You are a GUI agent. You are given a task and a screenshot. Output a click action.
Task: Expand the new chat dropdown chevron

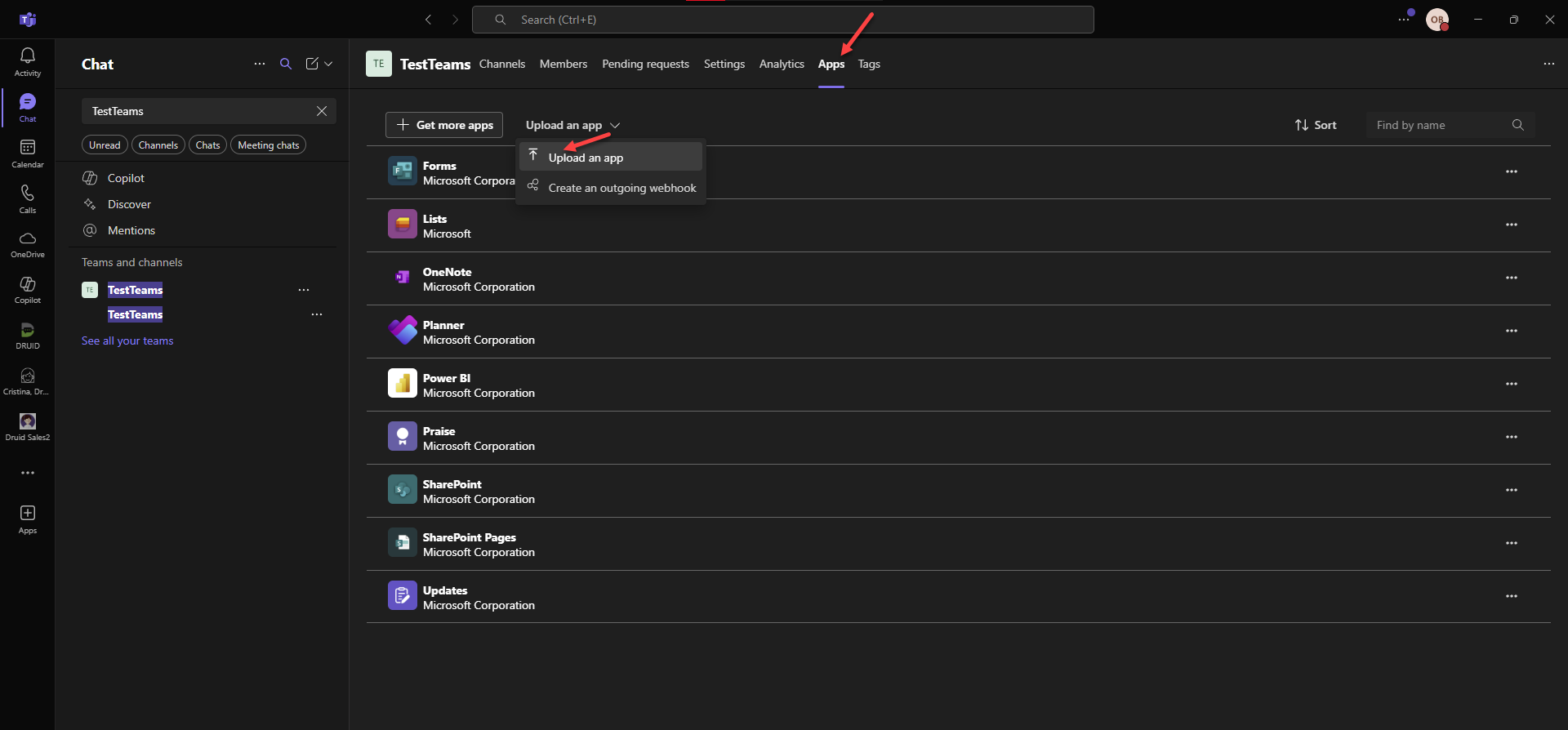point(328,64)
